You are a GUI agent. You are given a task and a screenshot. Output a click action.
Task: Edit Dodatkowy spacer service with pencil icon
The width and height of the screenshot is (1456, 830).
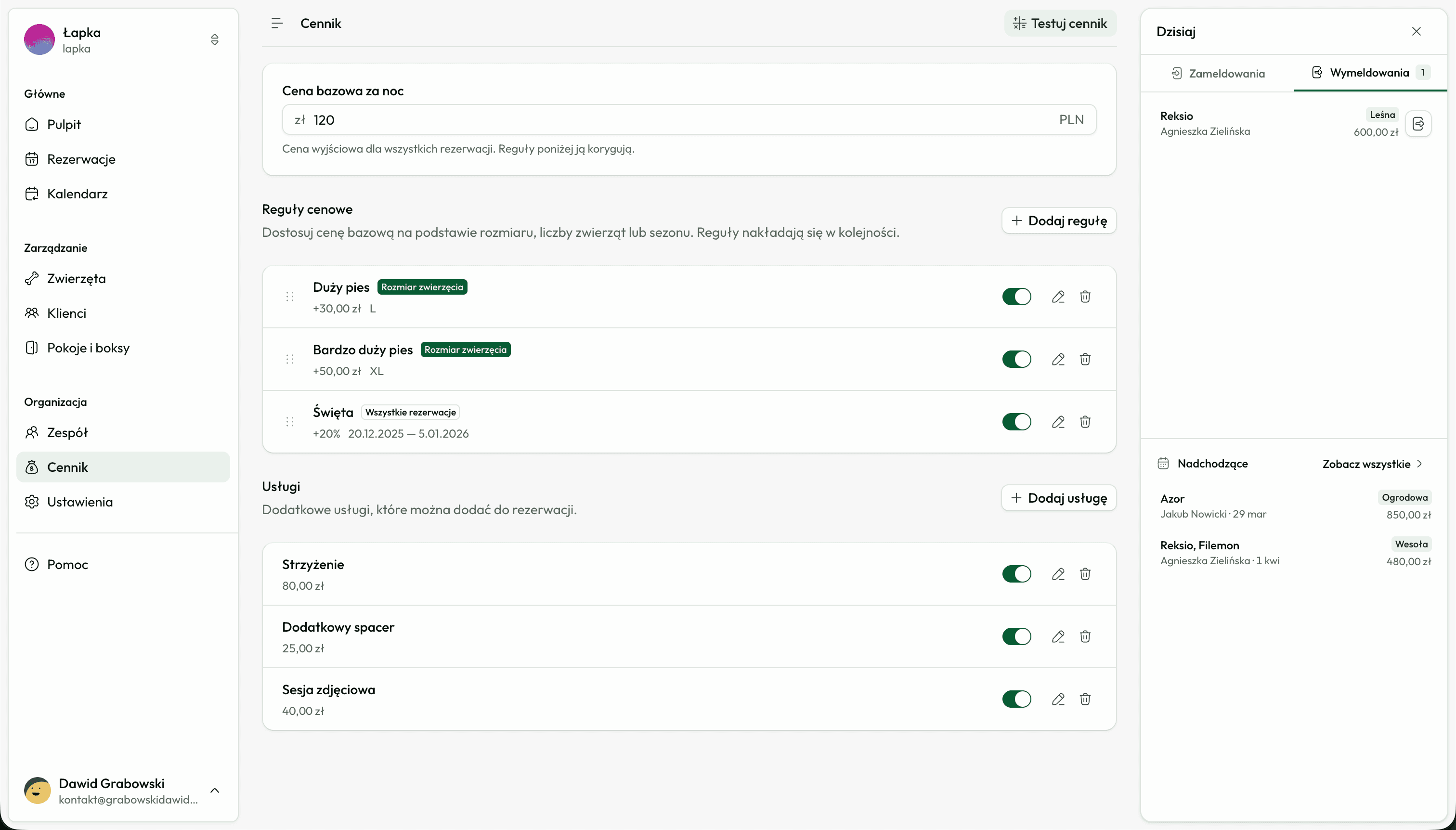click(x=1058, y=636)
